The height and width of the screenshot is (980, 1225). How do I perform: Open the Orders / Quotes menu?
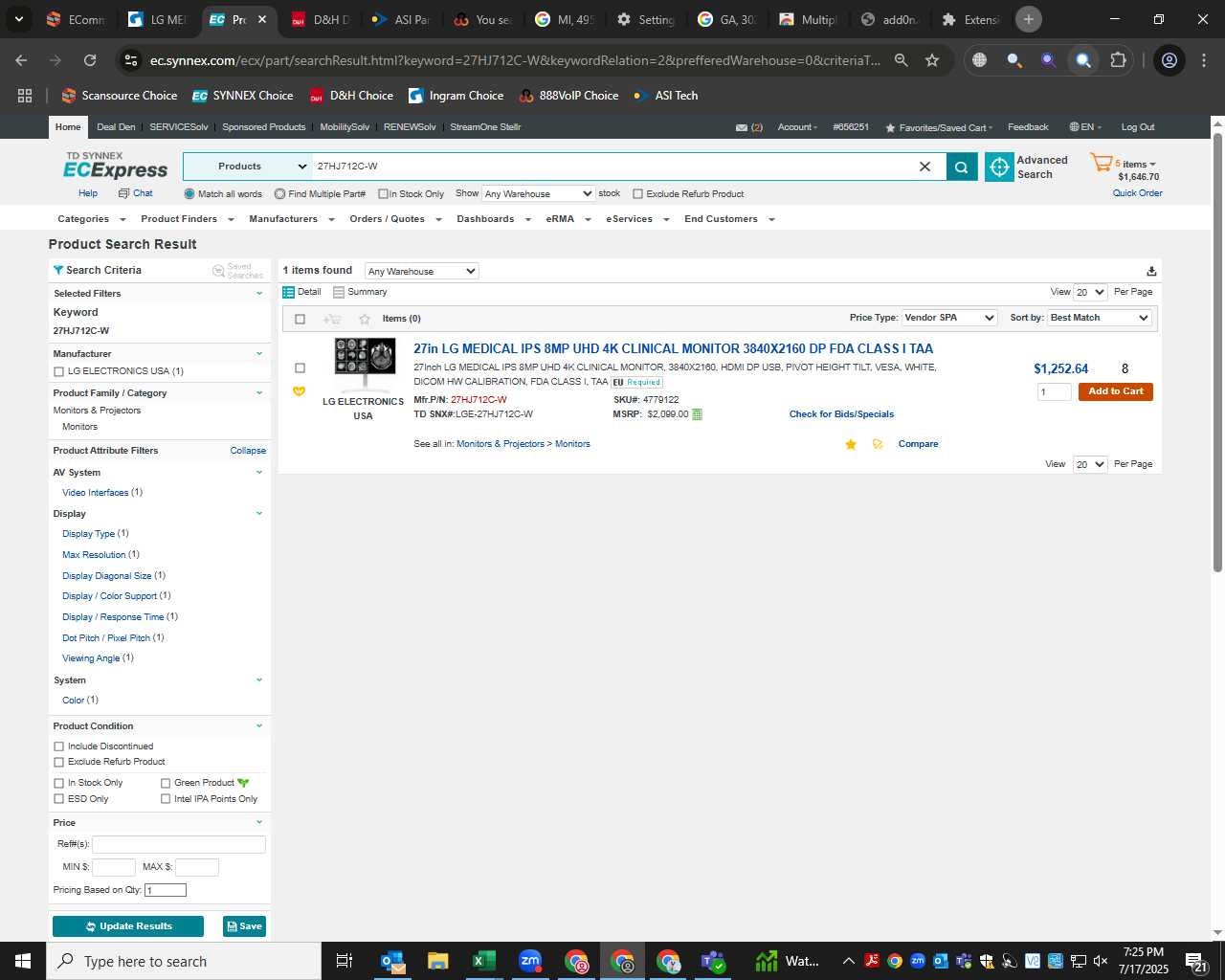395,219
